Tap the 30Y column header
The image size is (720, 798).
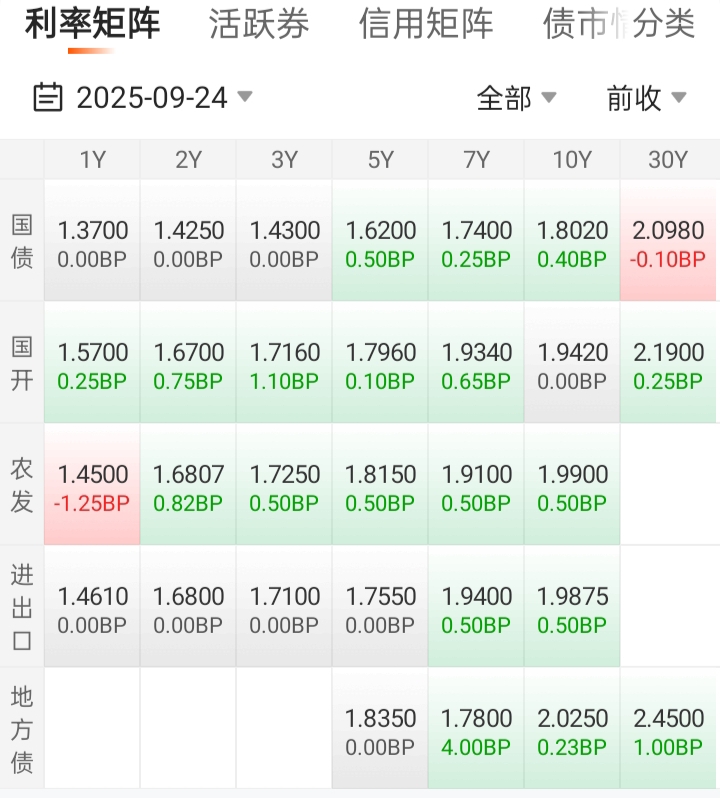[668, 160]
